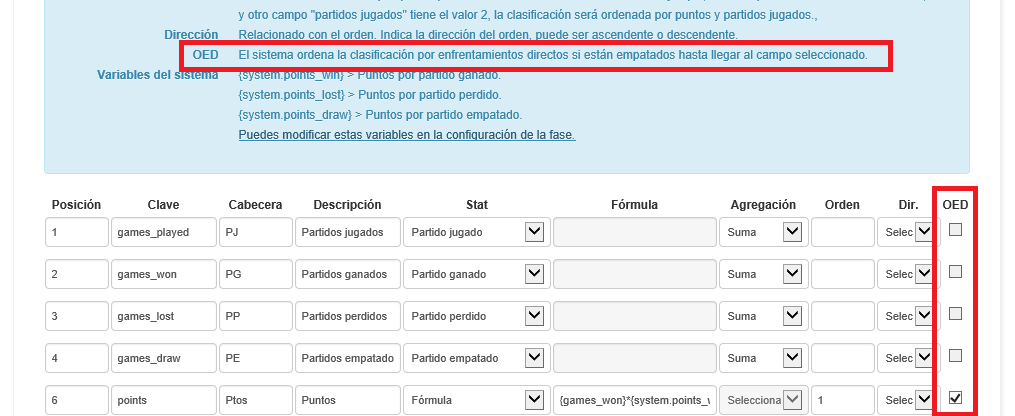Image resolution: width=1015 pixels, height=416 pixels.
Task: Click the games_played Clave input field
Action: click(163, 232)
